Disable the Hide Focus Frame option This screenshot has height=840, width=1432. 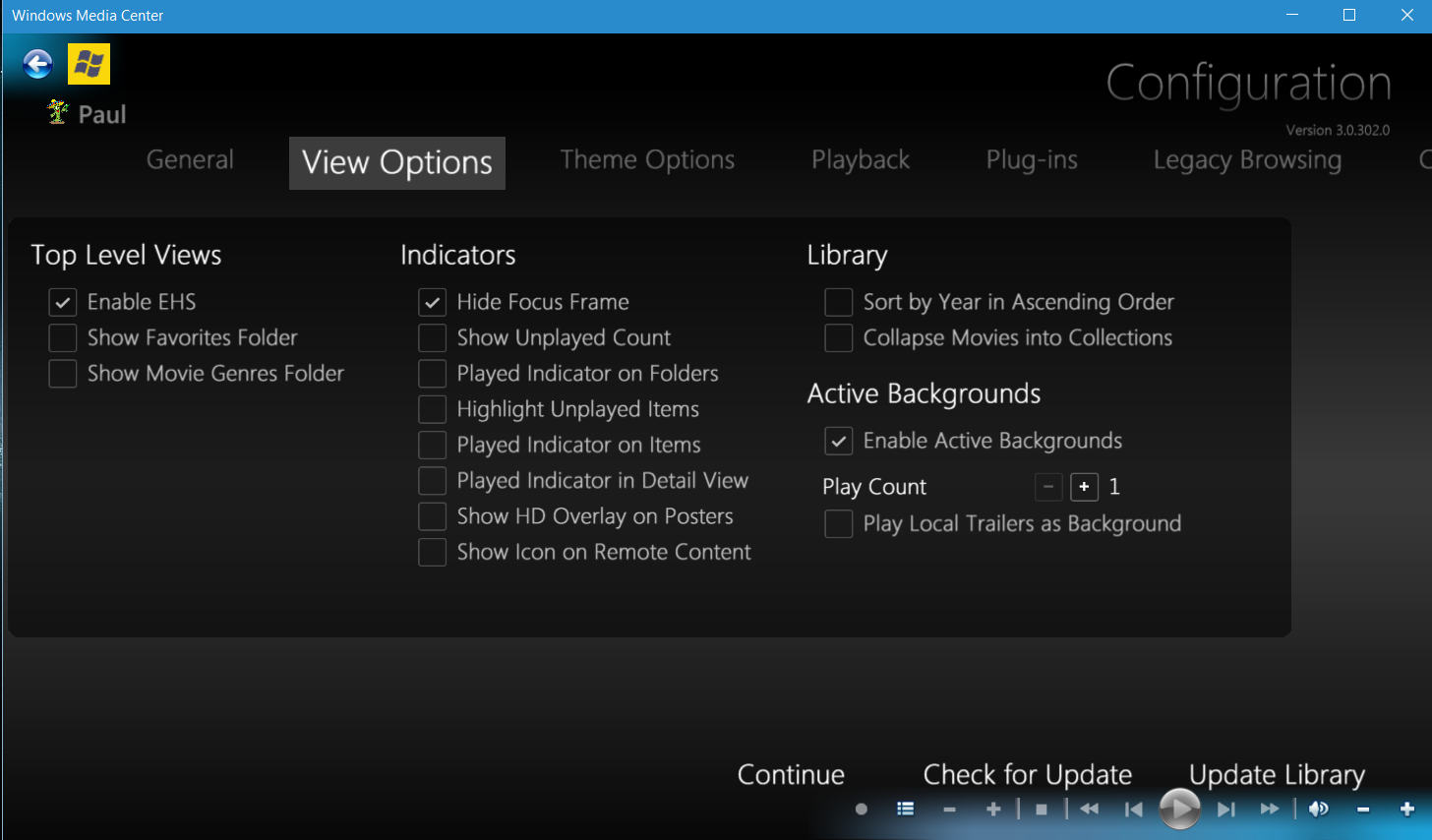click(x=432, y=302)
